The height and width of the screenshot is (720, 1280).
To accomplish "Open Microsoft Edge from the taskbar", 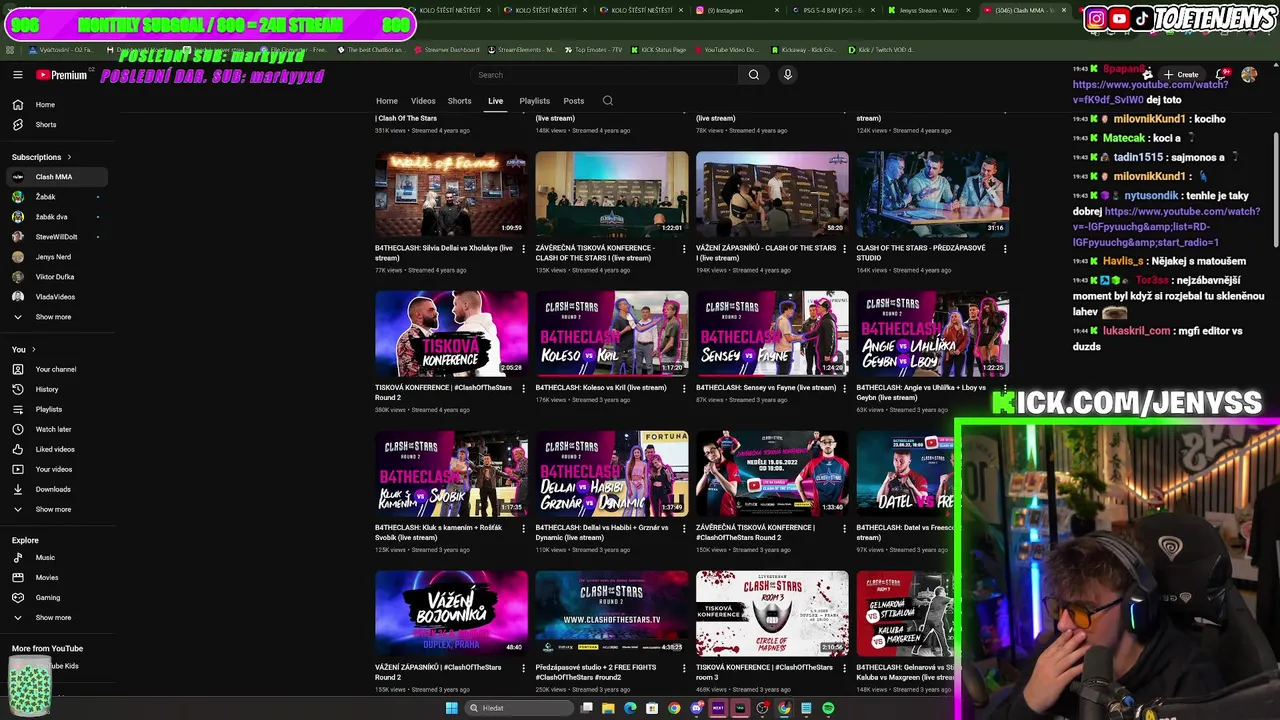I will point(630,708).
